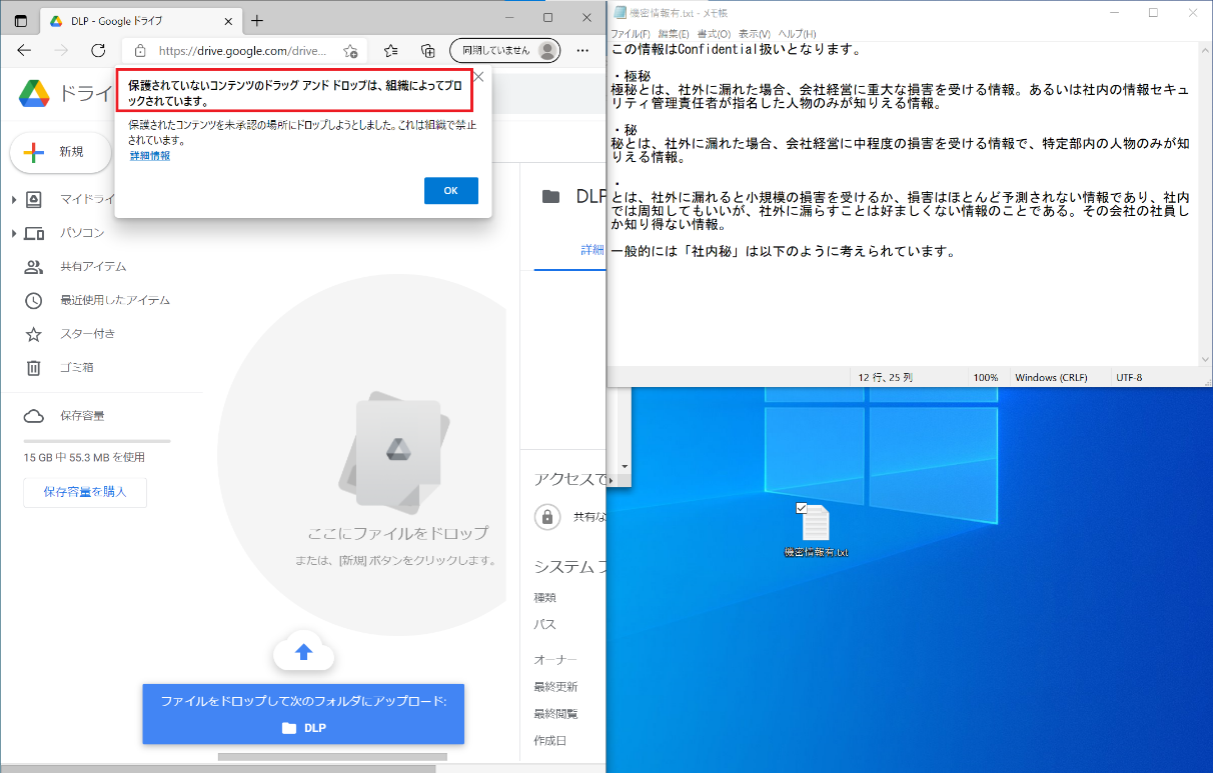
Task: Open Edge settings and more menu
Action: click(584, 50)
